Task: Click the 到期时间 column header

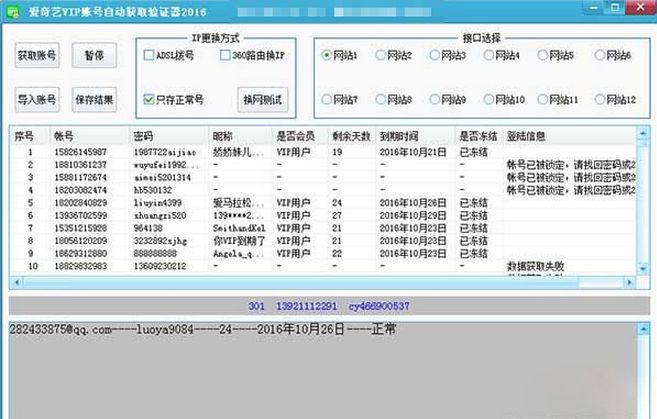Action: tap(416, 136)
